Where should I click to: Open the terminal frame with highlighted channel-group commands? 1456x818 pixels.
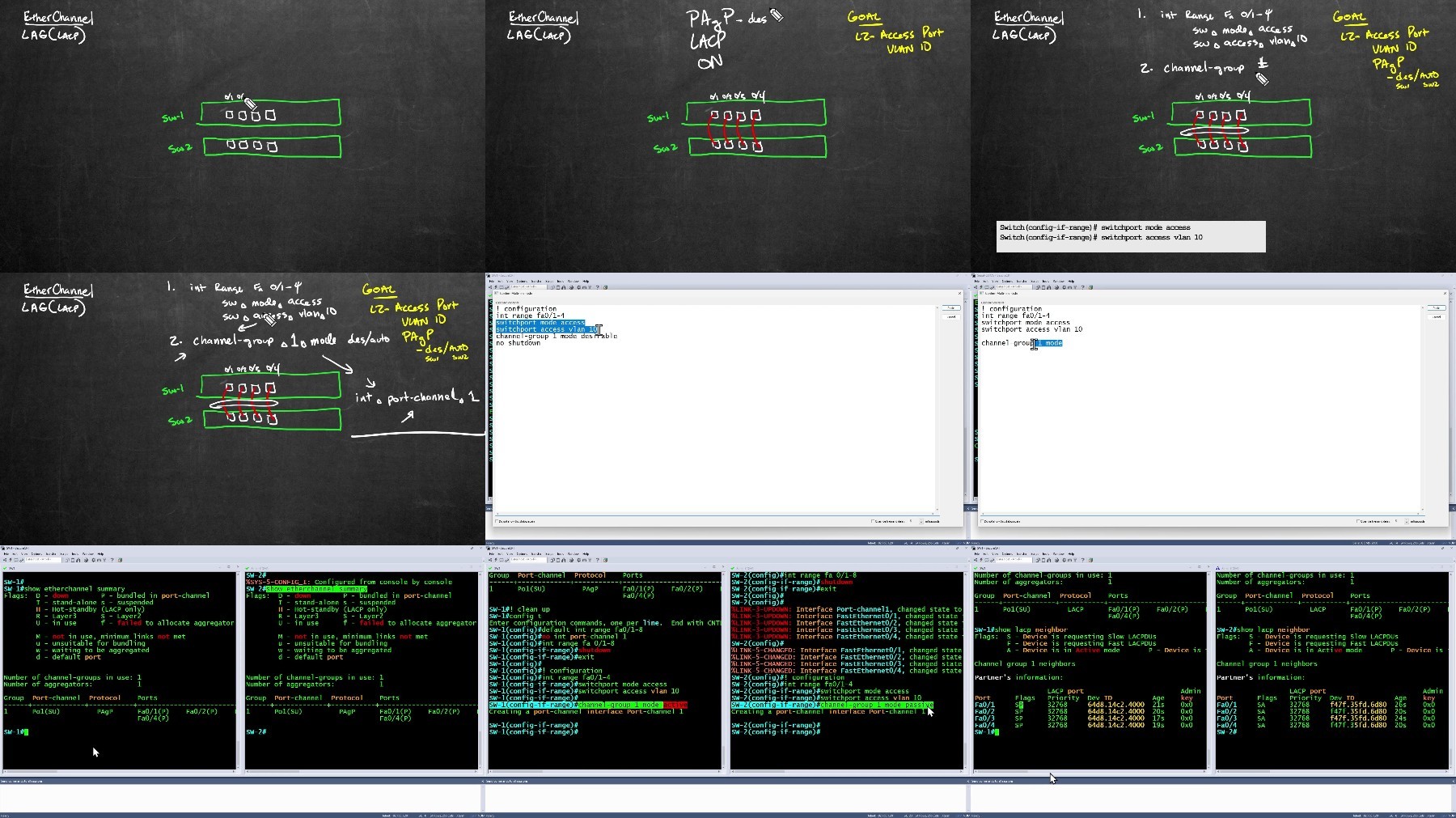[728, 681]
